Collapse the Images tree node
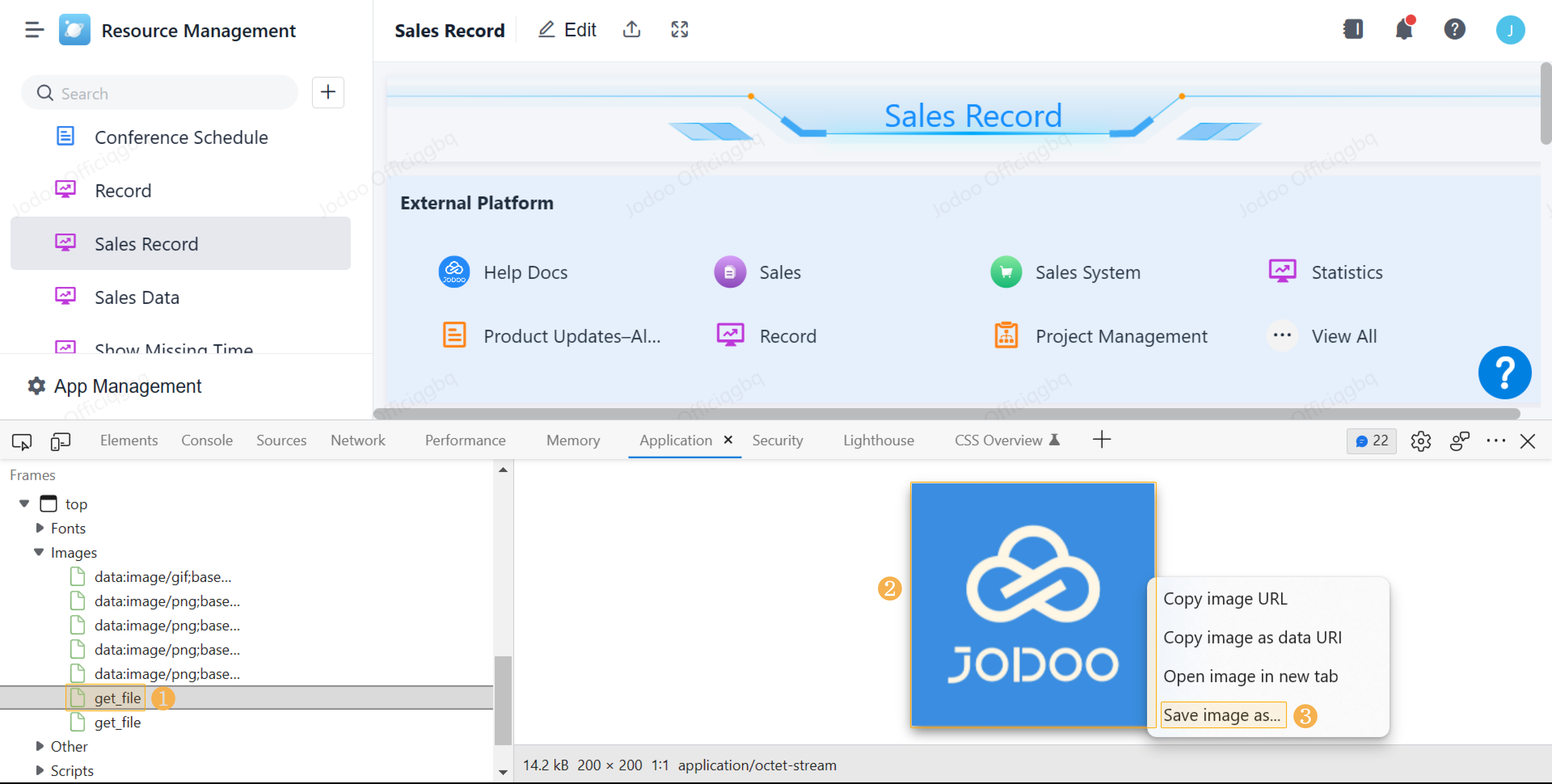Image resolution: width=1552 pixels, height=784 pixels. point(39,552)
